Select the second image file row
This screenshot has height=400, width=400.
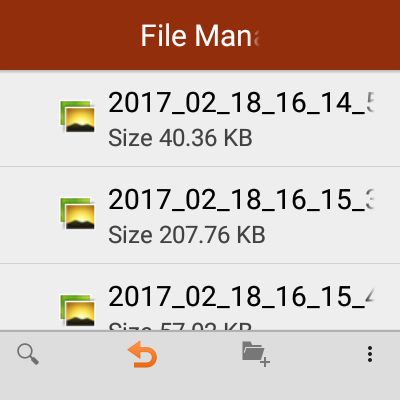(x=200, y=215)
